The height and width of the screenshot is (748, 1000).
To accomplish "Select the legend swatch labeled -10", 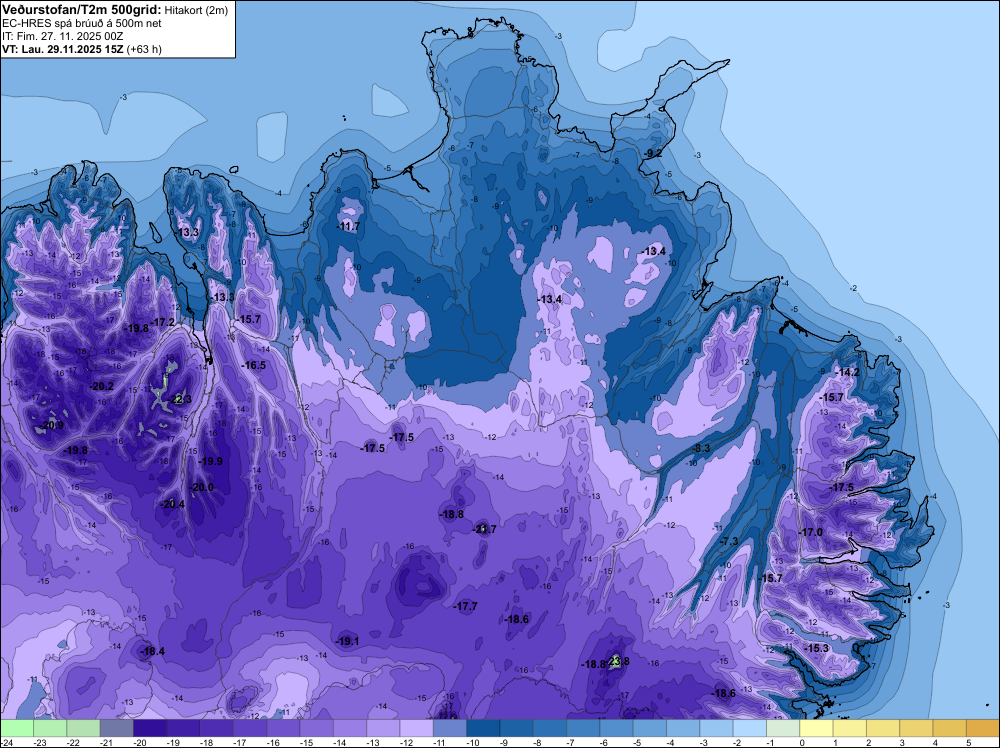I will coord(483,728).
